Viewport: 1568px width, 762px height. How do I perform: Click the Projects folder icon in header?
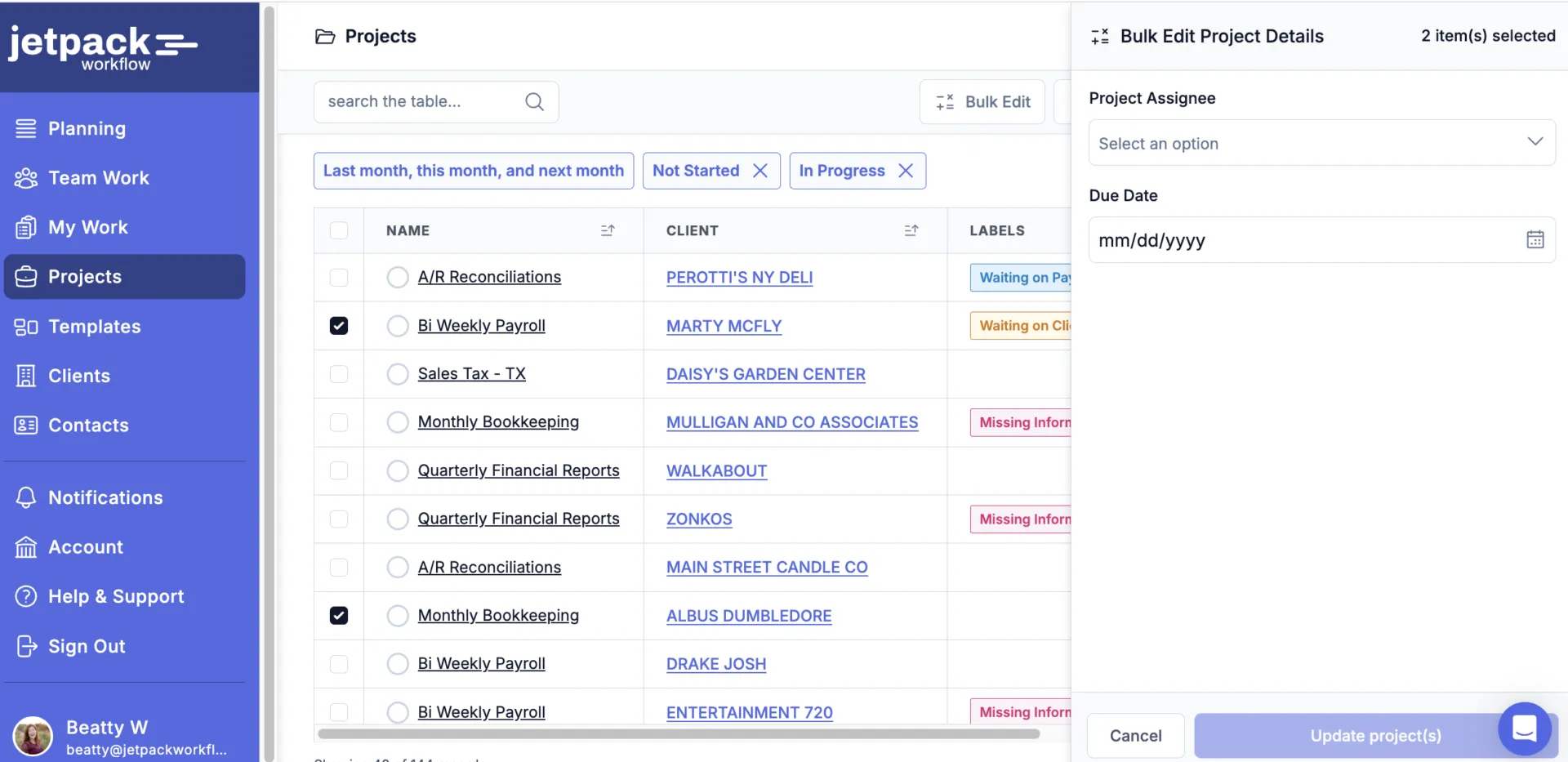click(325, 37)
